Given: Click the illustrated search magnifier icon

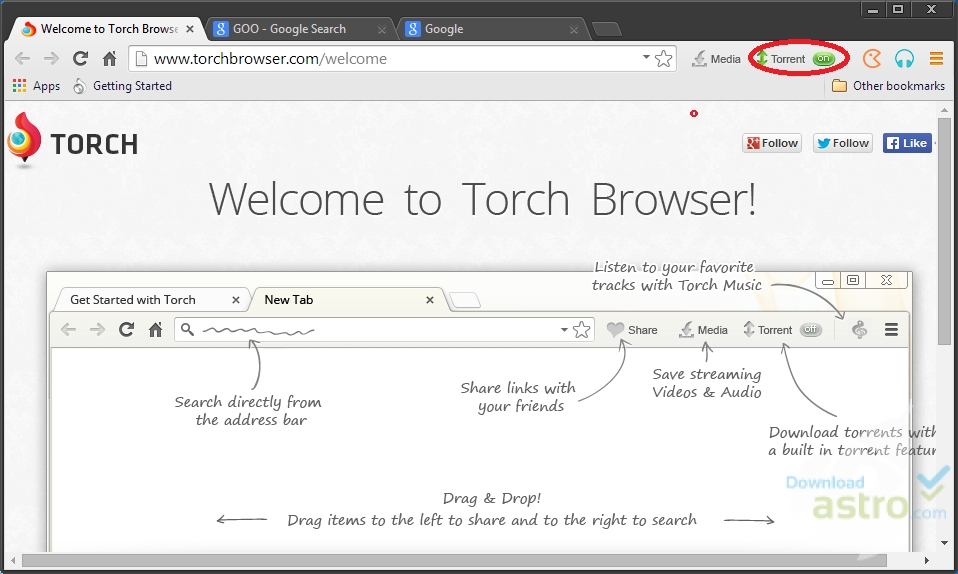Looking at the screenshot, I should tap(188, 329).
